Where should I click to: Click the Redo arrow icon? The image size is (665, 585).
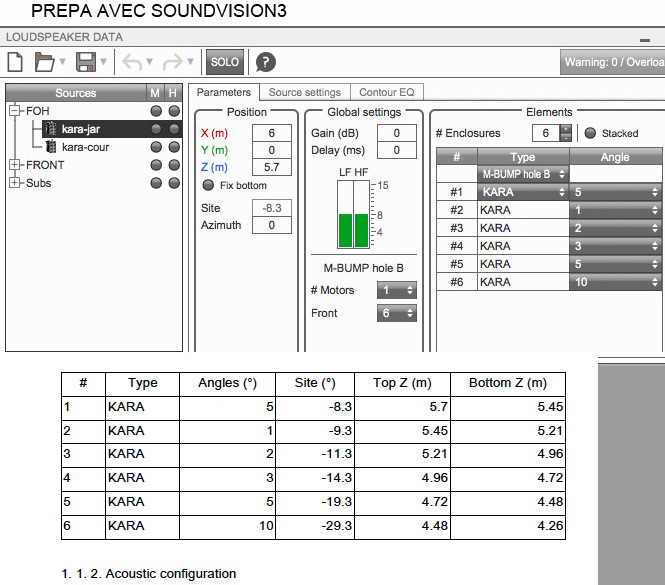click(173, 62)
